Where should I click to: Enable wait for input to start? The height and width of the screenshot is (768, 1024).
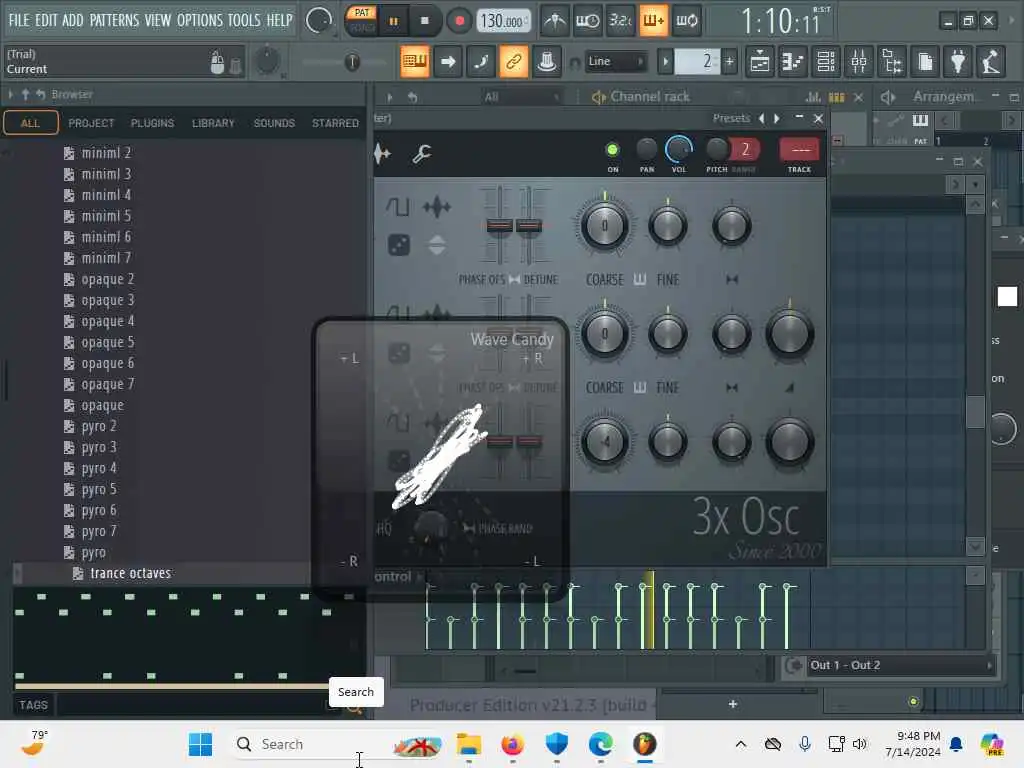point(587,21)
